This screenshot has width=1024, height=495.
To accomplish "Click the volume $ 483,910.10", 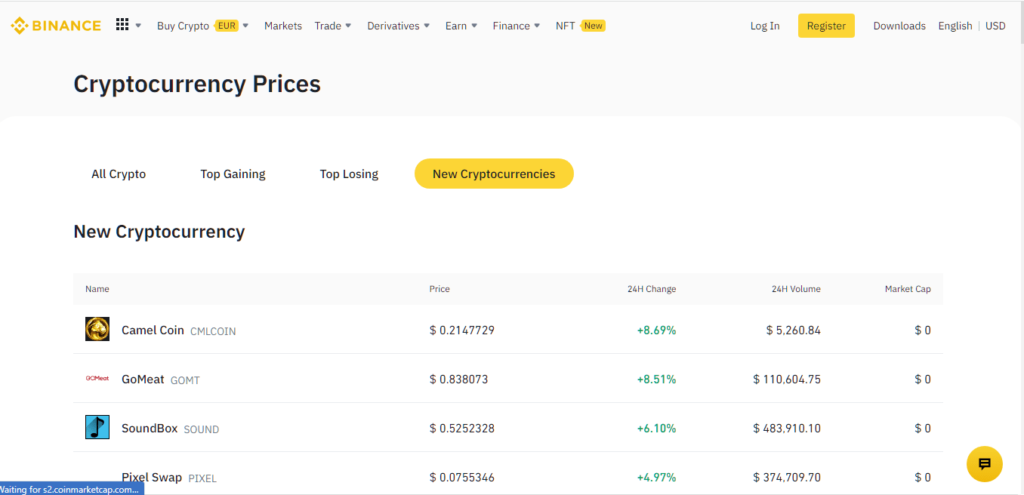I will point(787,428).
